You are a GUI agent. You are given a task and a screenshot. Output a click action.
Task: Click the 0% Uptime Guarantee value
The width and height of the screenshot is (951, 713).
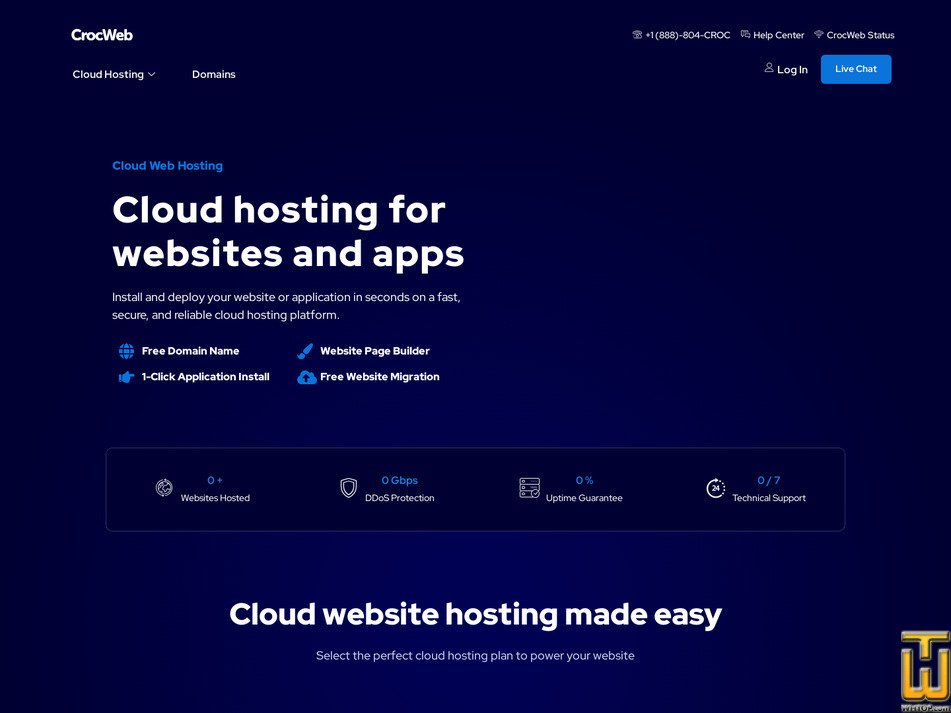pyautogui.click(x=584, y=480)
